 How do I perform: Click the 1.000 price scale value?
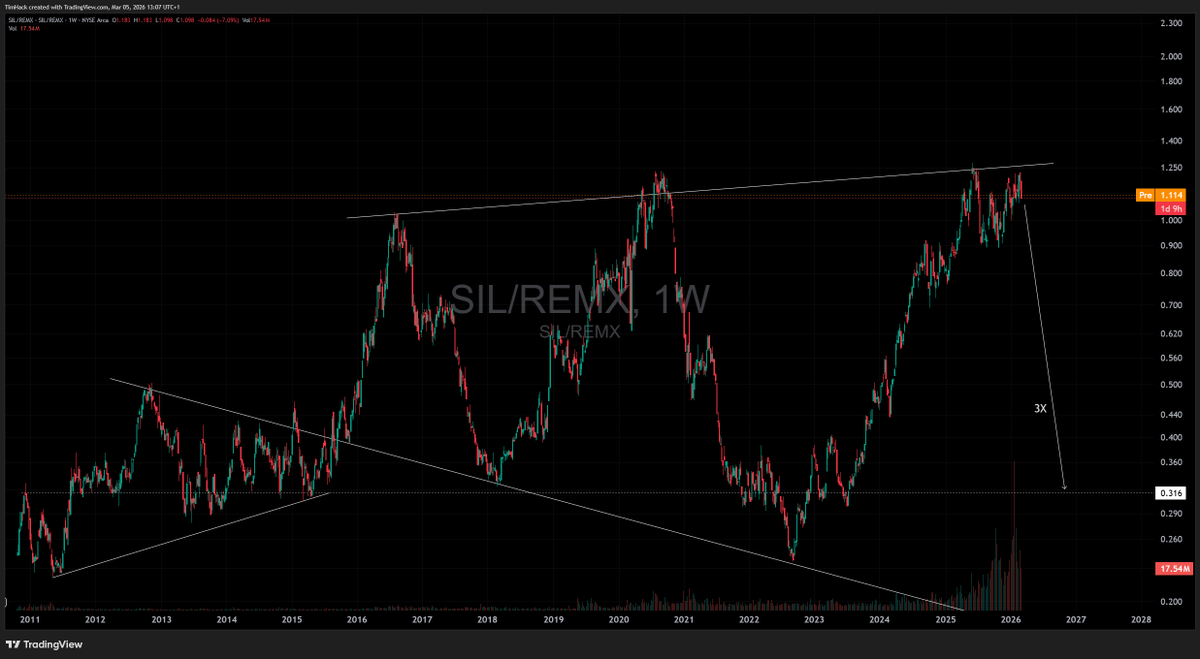[1171, 220]
